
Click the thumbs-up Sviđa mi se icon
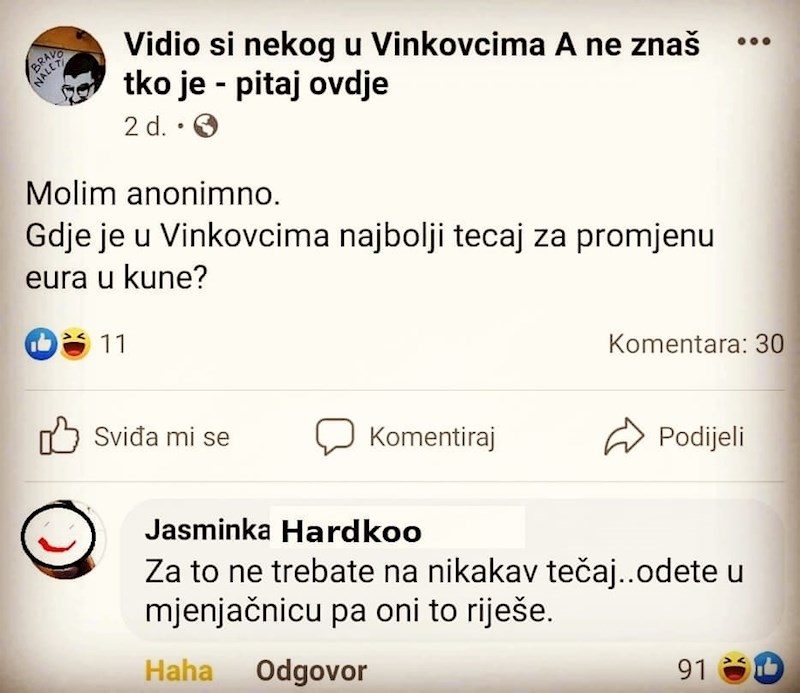tap(59, 435)
